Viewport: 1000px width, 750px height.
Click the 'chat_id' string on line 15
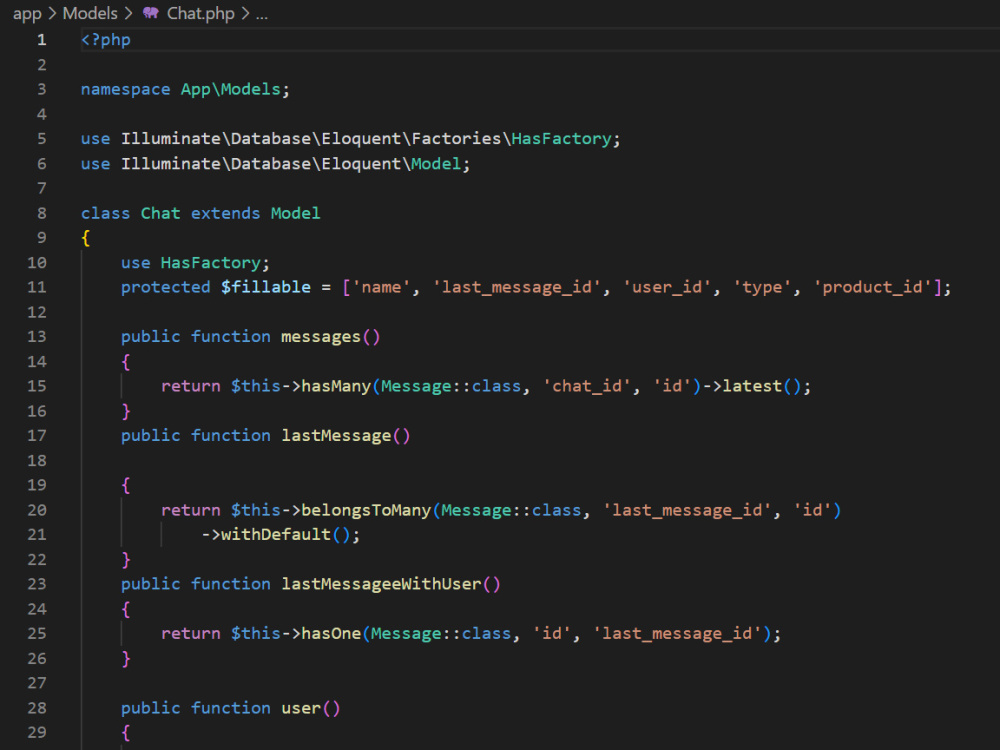click(587, 386)
